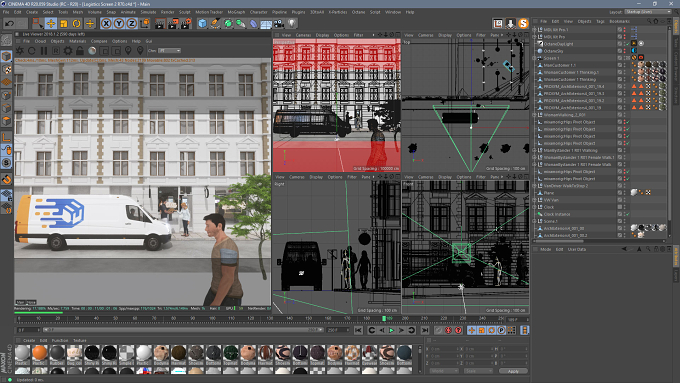This screenshot has width=680, height=383.
Task: Toggle Z axis lock
Action: click(131, 23)
